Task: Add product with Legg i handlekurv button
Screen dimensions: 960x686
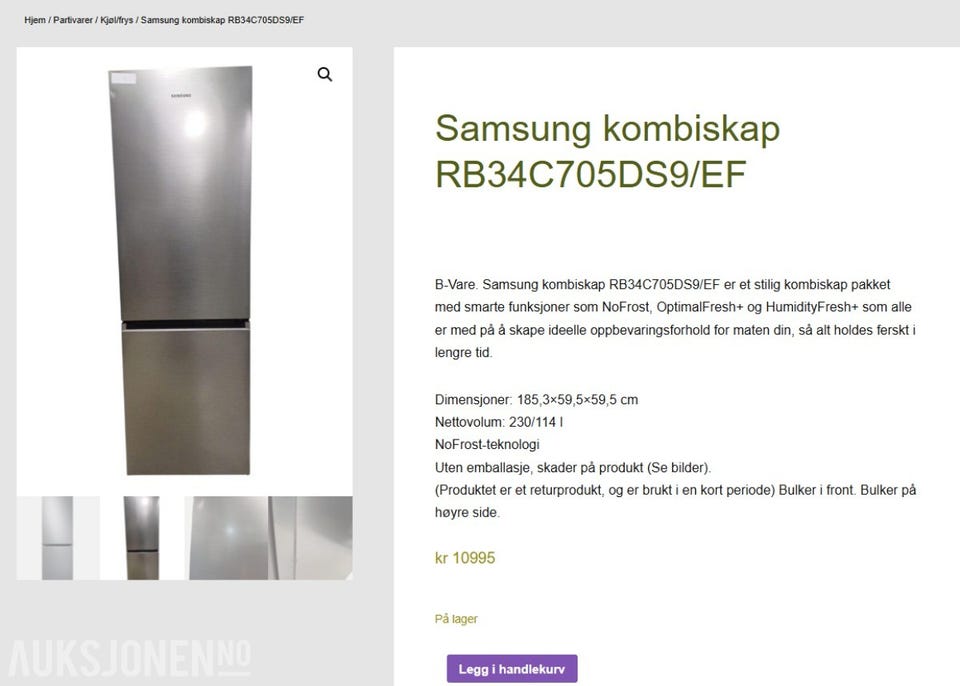Action: (512, 669)
